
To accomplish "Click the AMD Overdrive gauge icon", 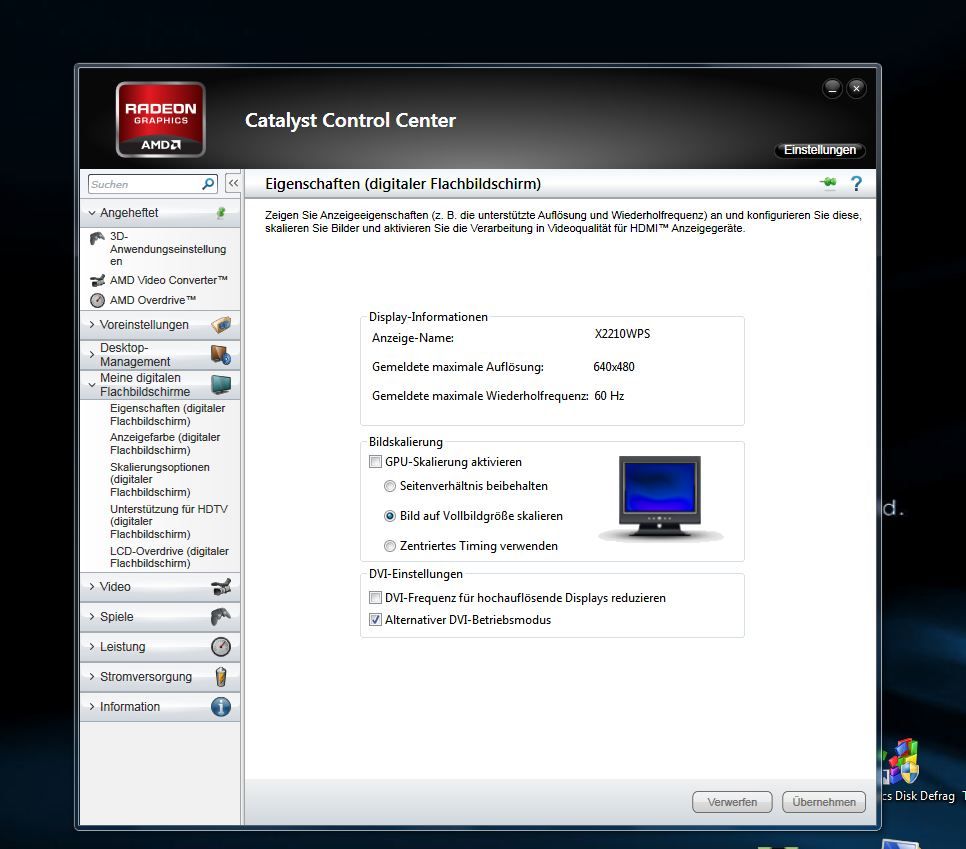I will [x=97, y=300].
